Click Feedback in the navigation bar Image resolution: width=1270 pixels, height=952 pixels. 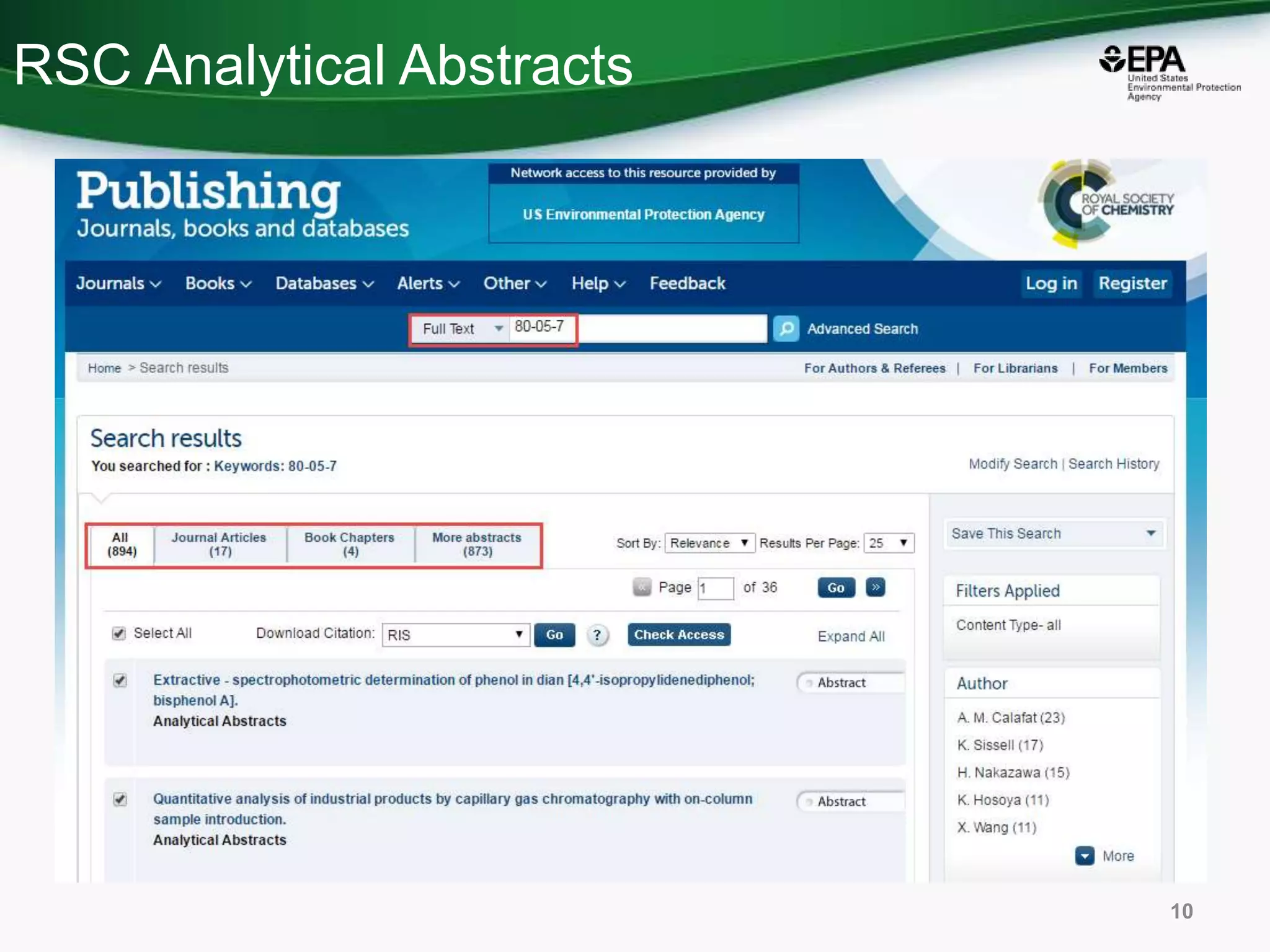(687, 283)
